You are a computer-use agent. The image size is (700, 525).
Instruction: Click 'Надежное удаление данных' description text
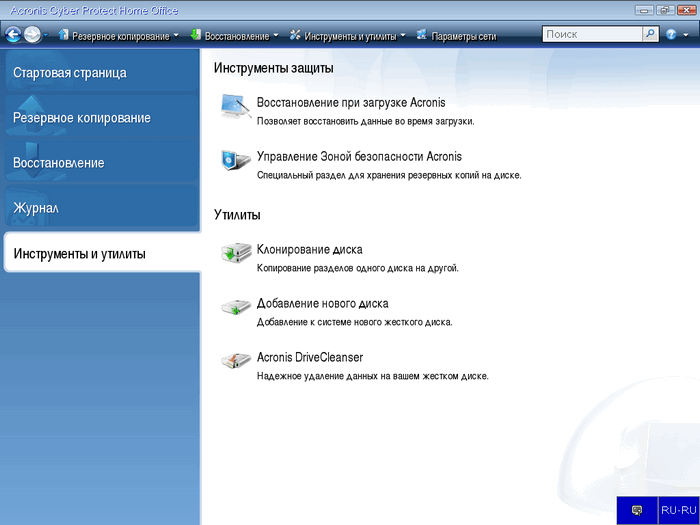[373, 376]
